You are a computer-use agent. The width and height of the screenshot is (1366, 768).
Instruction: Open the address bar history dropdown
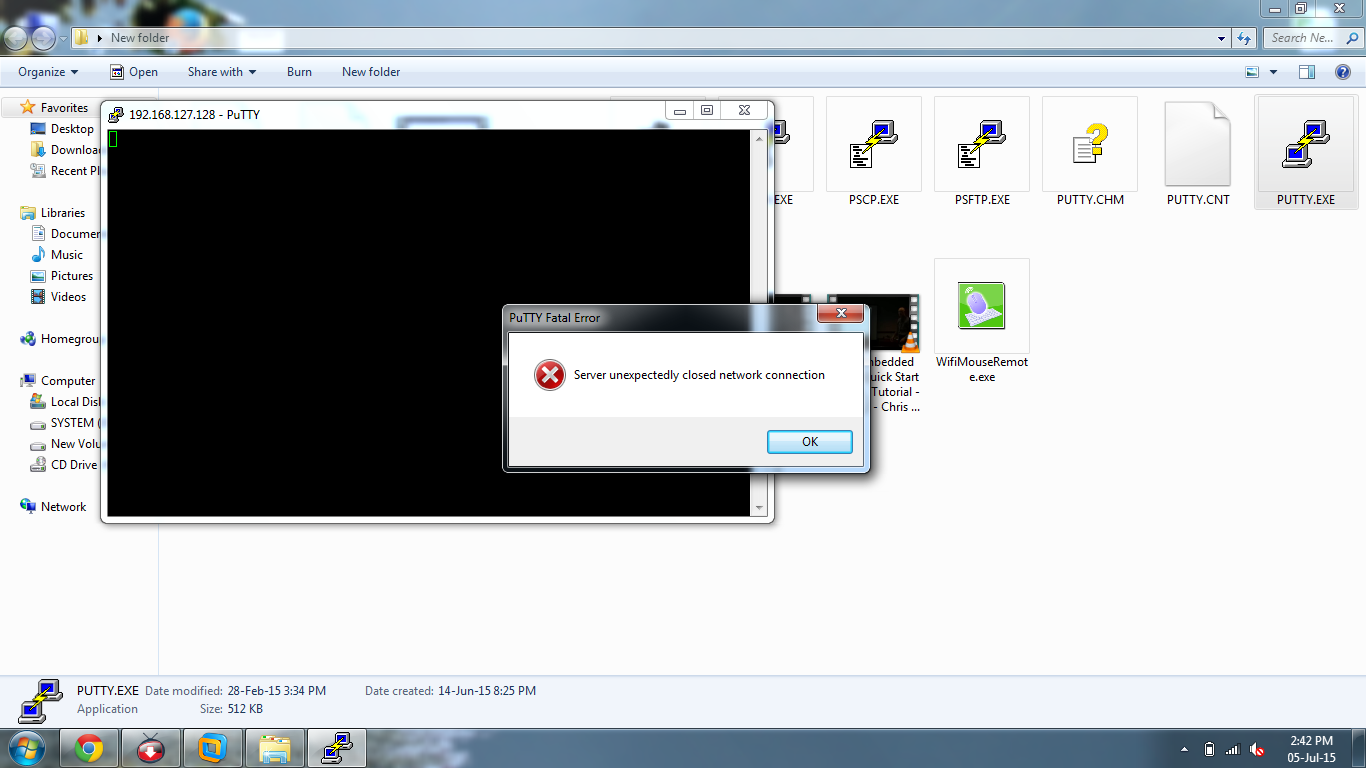click(x=1222, y=38)
